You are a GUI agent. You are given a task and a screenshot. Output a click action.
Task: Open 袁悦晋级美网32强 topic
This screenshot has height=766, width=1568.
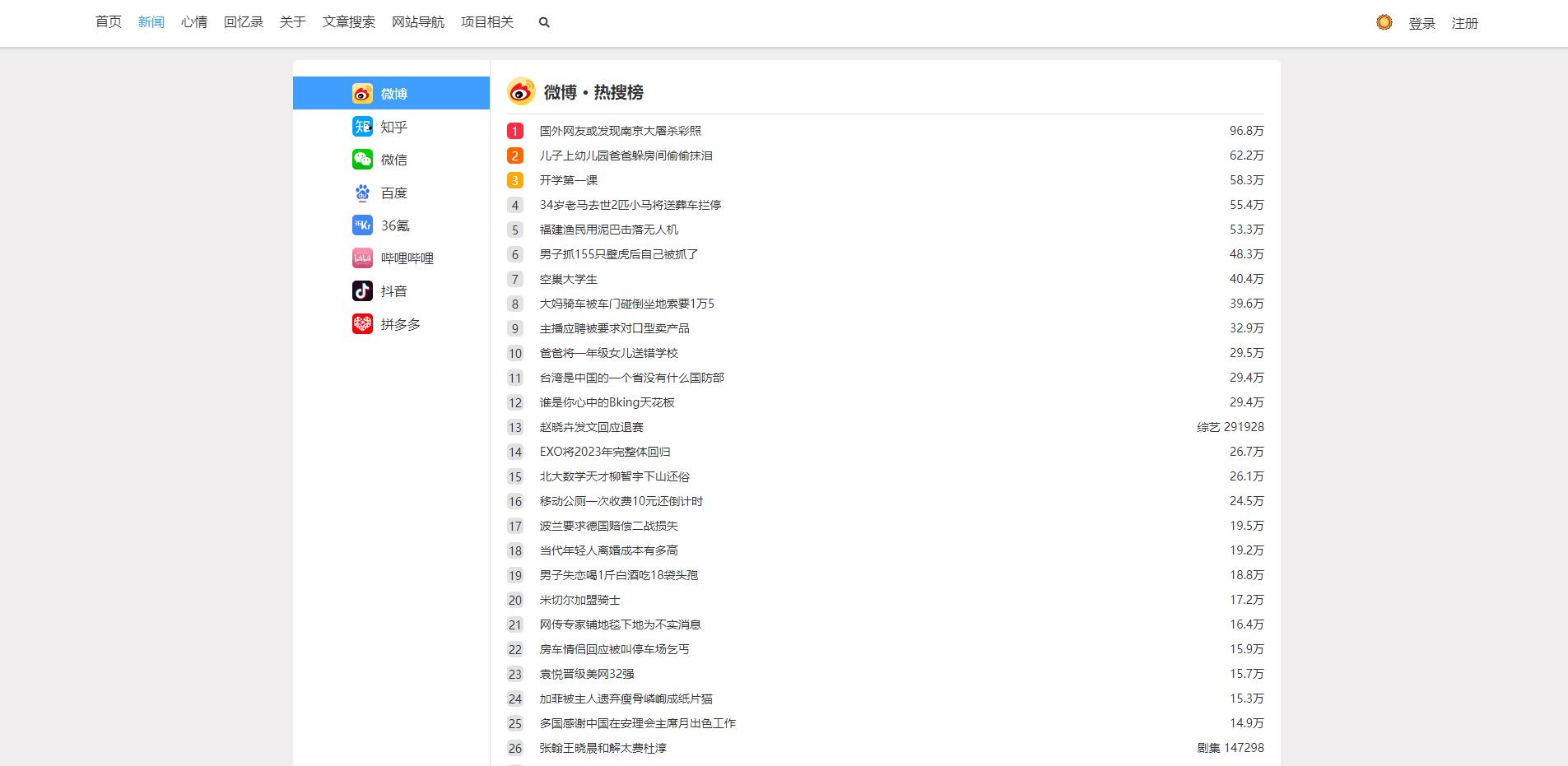pos(587,674)
